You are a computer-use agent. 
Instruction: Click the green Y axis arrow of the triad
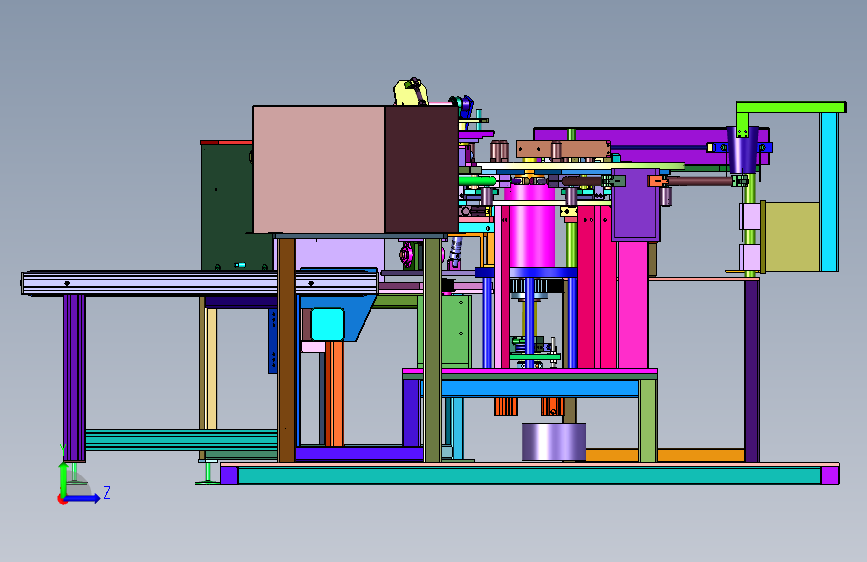point(64,479)
